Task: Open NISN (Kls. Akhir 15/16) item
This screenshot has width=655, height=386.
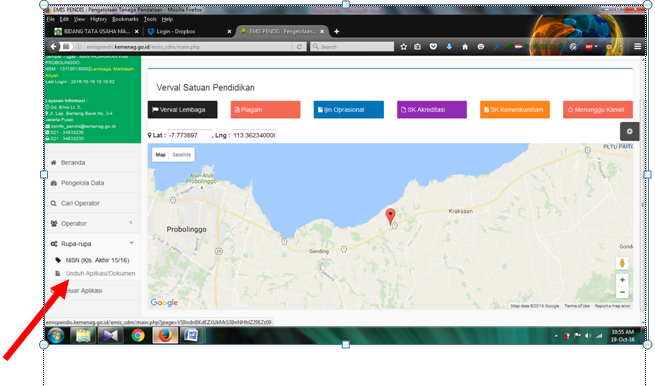Action: coord(97,260)
